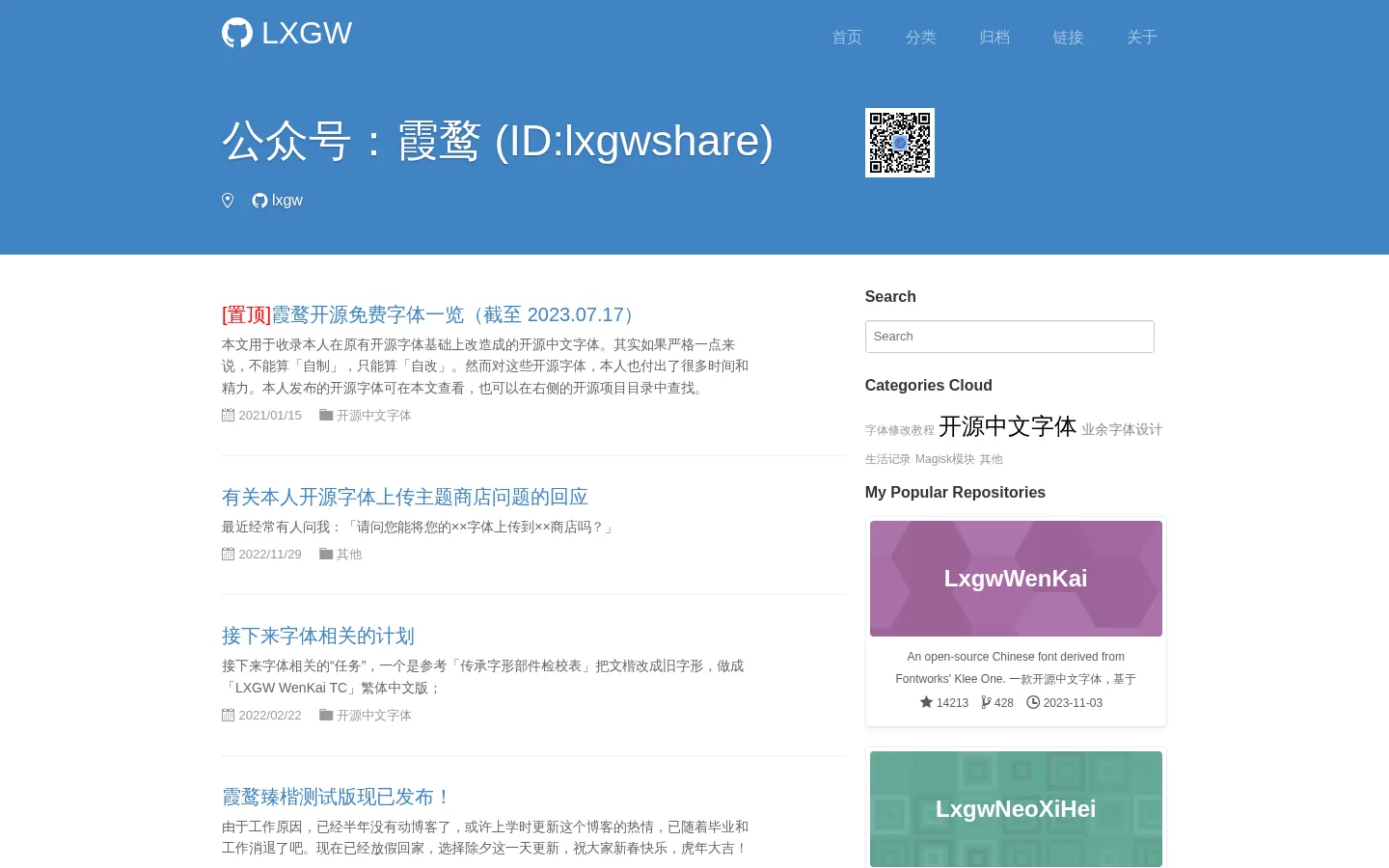Click 开源中文字体 category under the 2022/02/22 post
1389x868 pixels.
tap(374, 715)
